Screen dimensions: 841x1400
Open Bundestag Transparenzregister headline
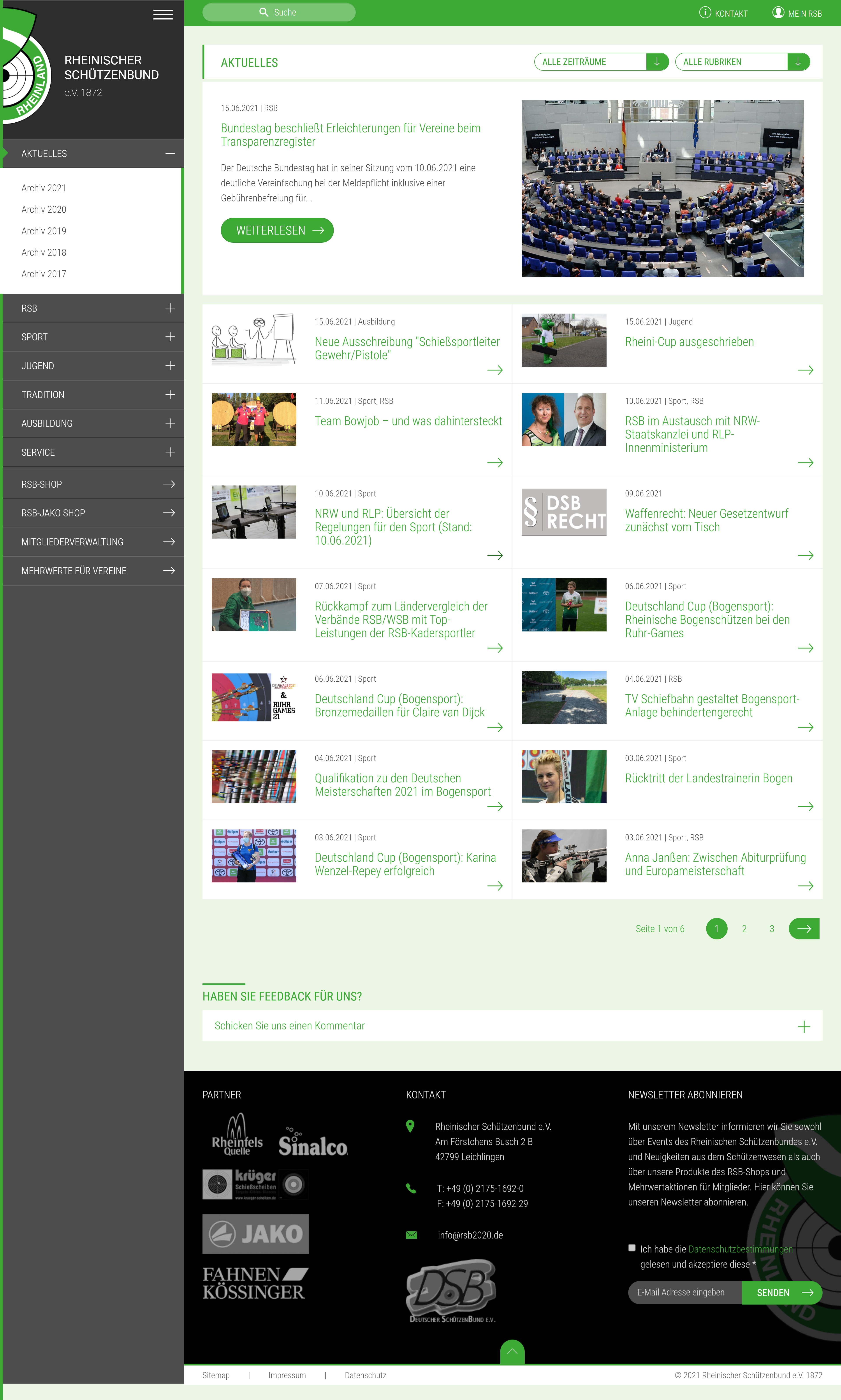(x=351, y=135)
